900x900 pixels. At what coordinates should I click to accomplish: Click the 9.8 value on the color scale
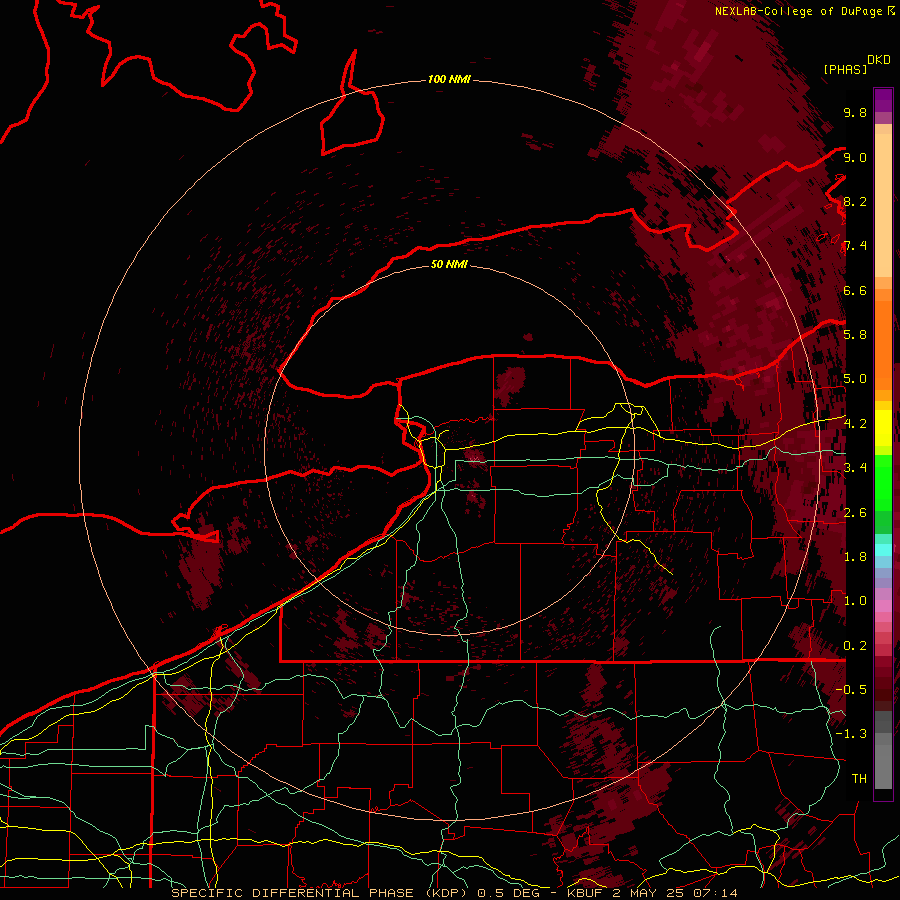coord(855,112)
